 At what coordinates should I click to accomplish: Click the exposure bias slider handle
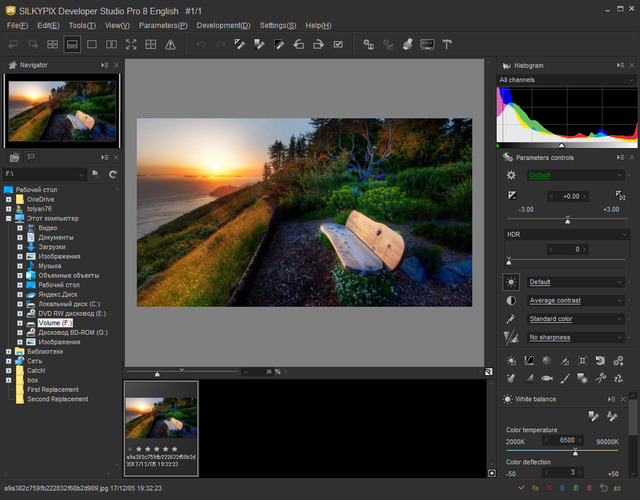568,220
